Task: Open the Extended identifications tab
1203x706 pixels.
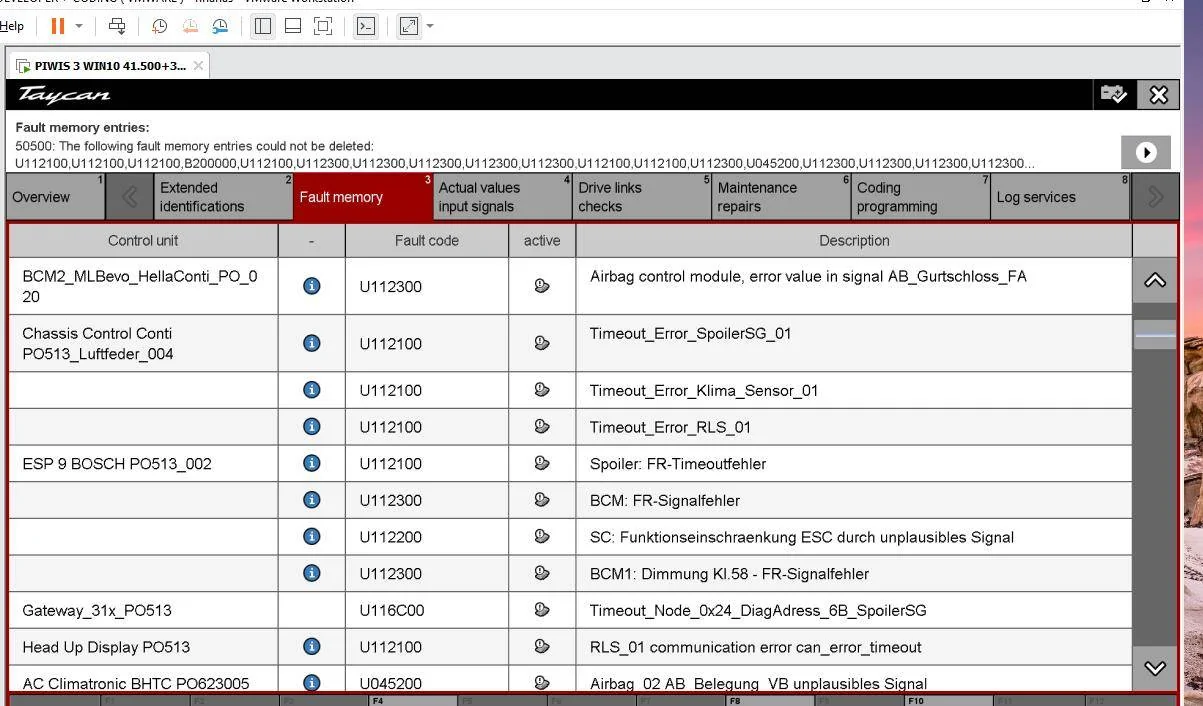Action: click(x=224, y=197)
